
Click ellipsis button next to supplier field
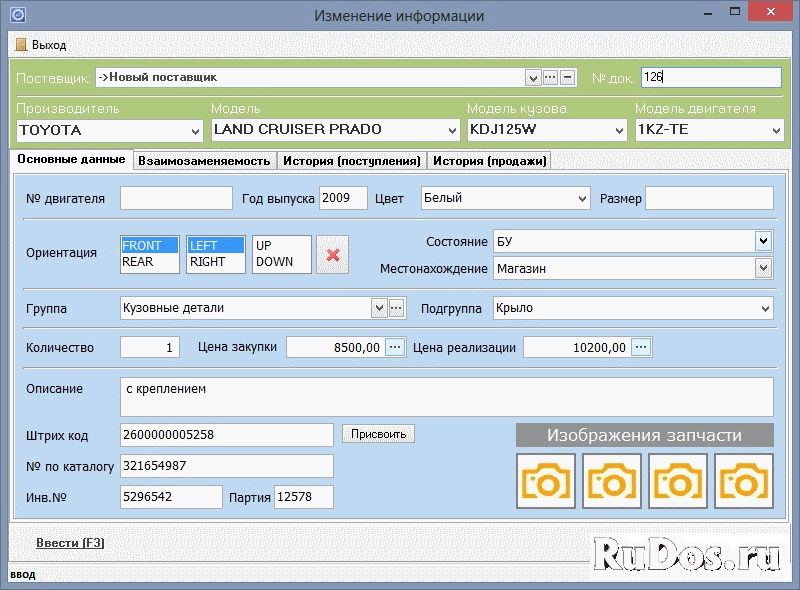click(x=550, y=78)
